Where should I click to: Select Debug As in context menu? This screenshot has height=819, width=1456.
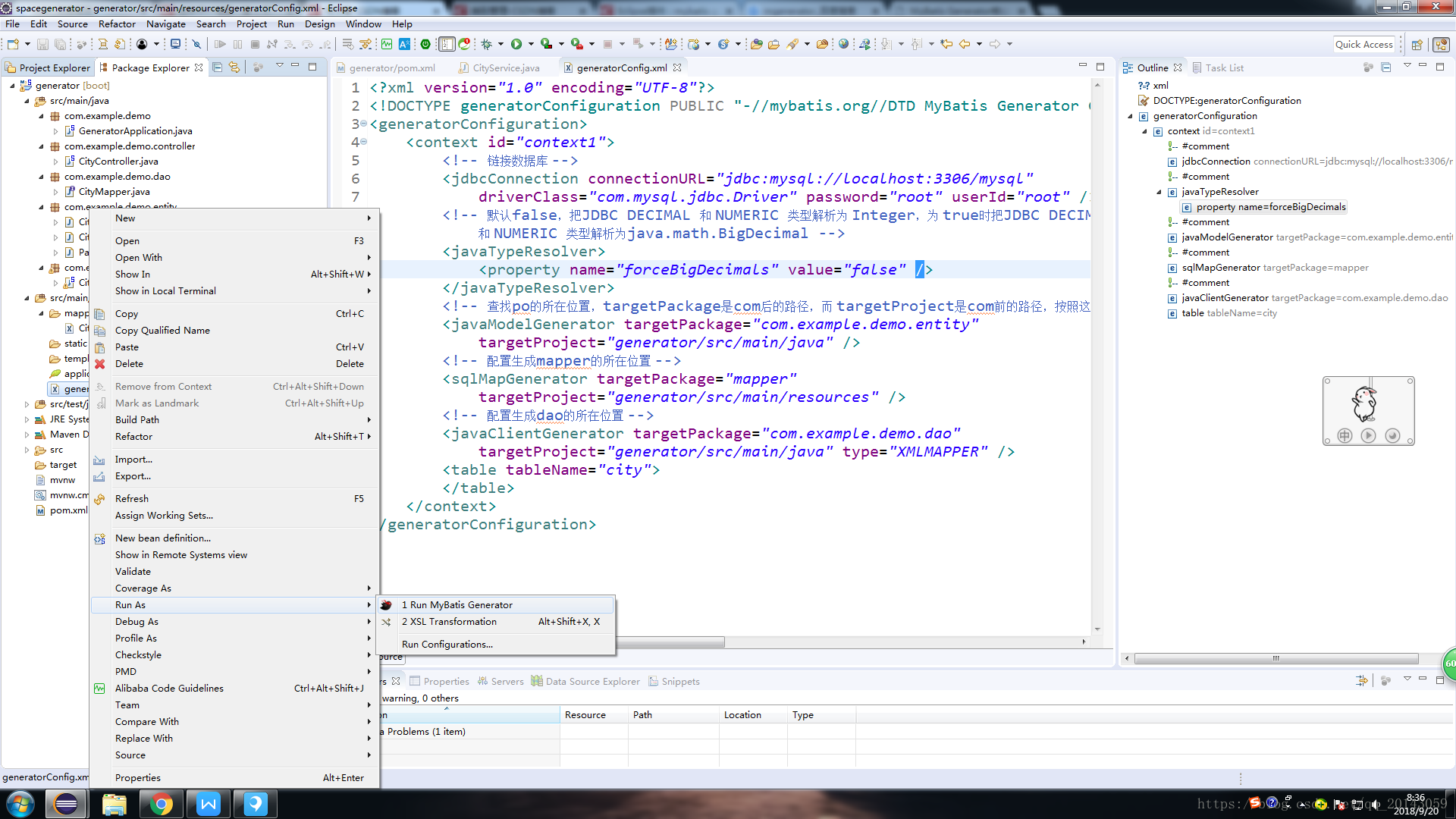[234, 622]
